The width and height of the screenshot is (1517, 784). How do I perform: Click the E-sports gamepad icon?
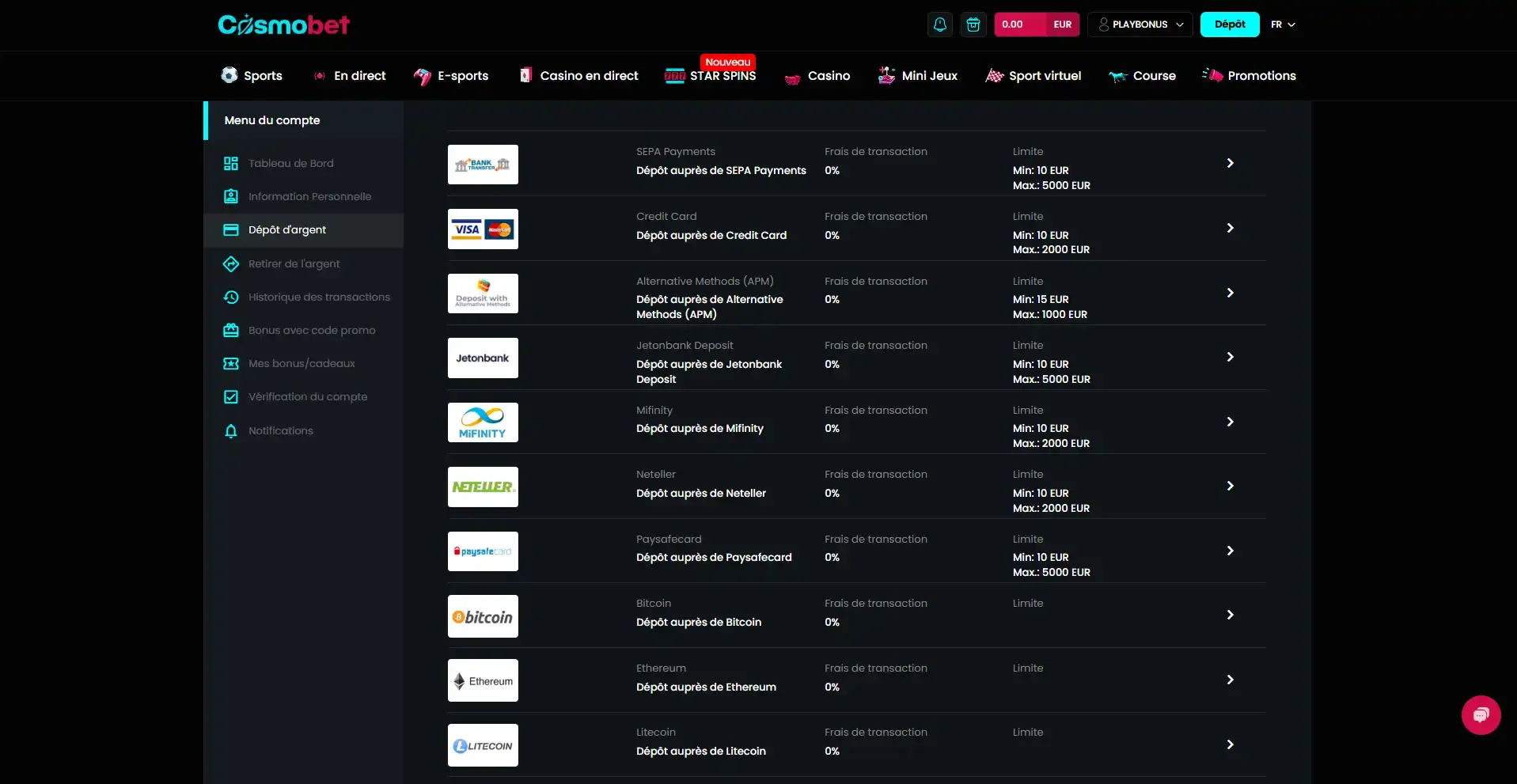[x=423, y=76]
